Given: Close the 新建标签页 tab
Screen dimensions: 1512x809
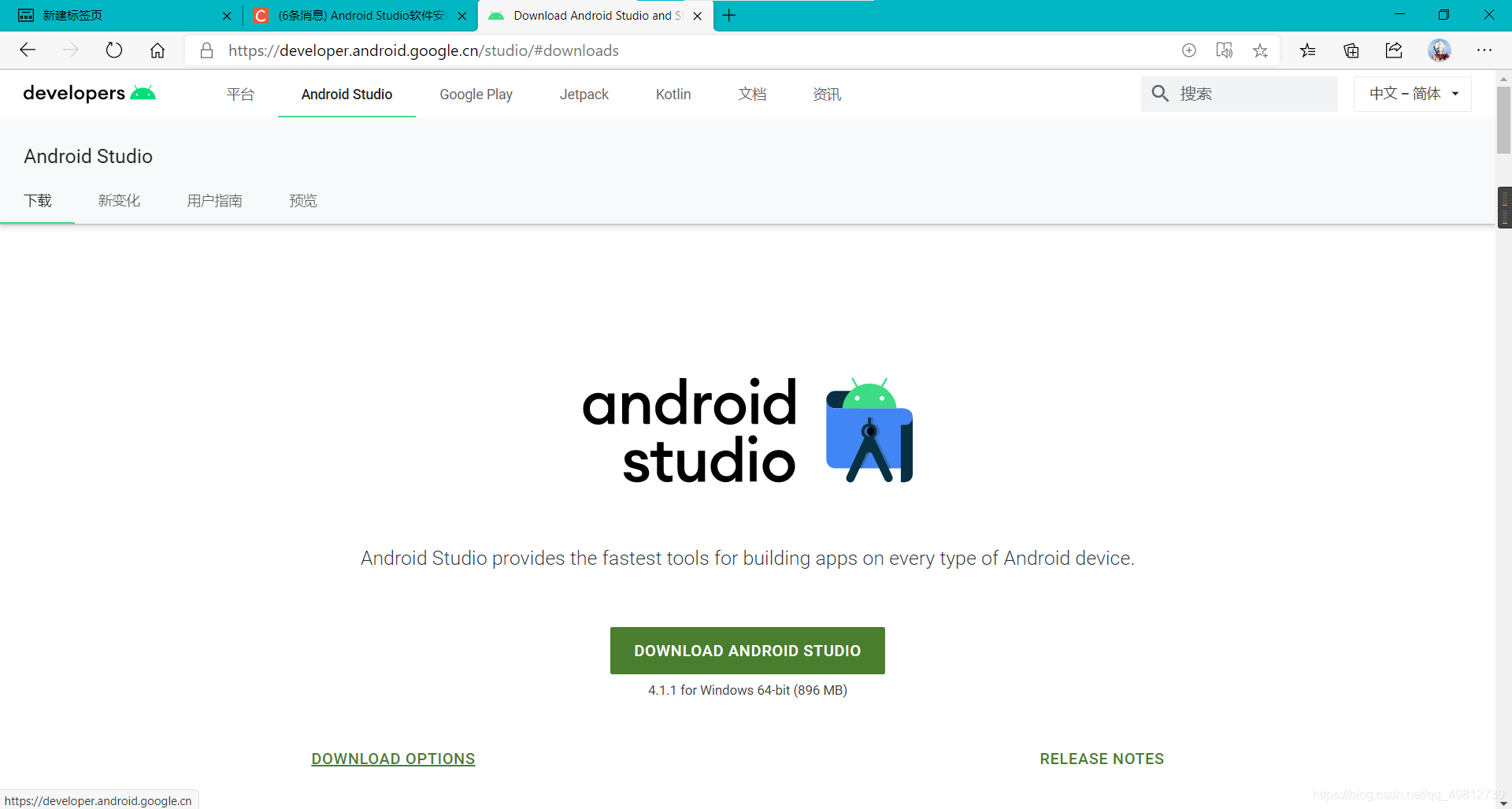Looking at the screenshot, I should (227, 16).
